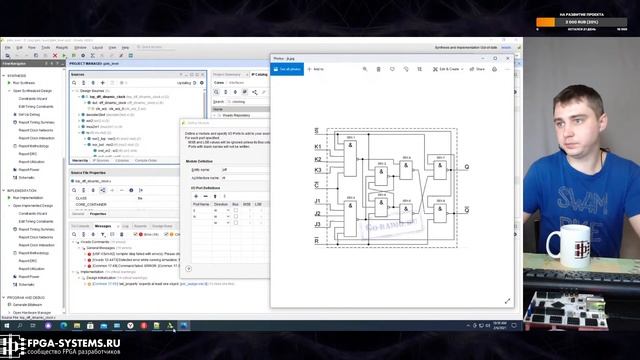
Task: Open the Tools menu in Vivado
Action: tap(46, 47)
